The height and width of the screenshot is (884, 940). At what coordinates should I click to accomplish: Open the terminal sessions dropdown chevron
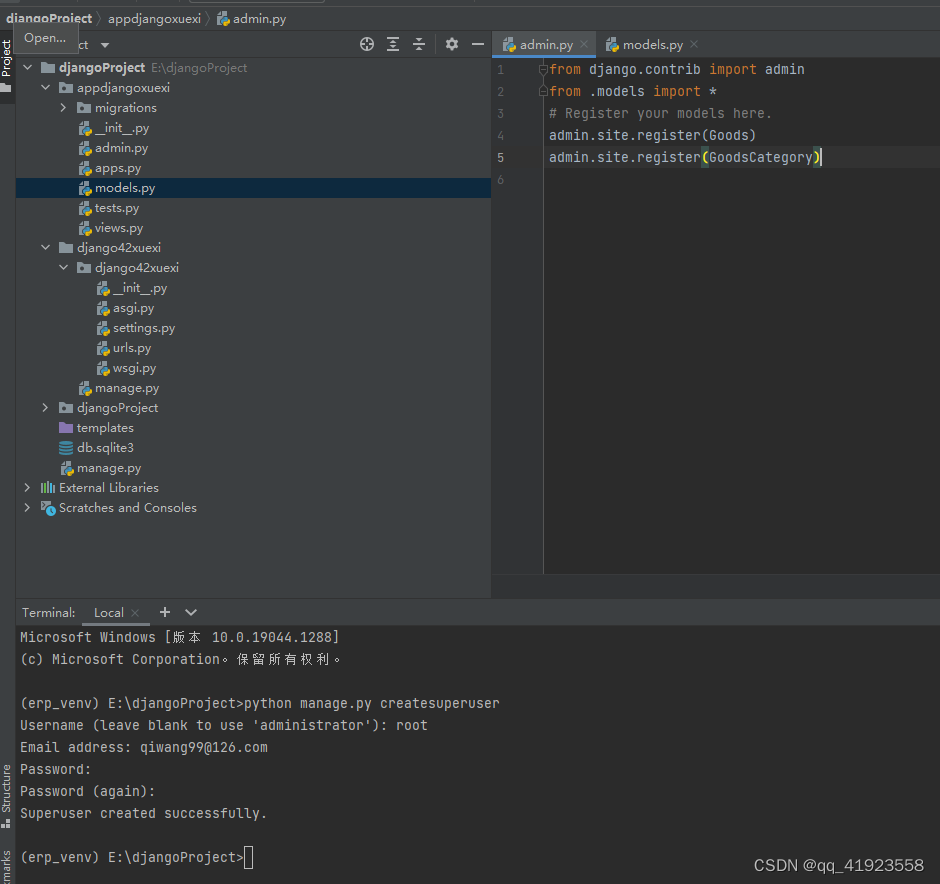click(190, 612)
